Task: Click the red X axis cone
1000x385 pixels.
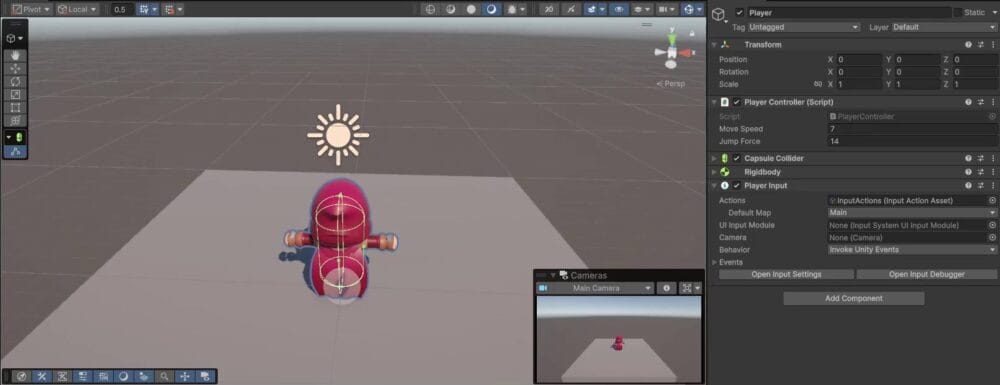Action: [x=686, y=54]
